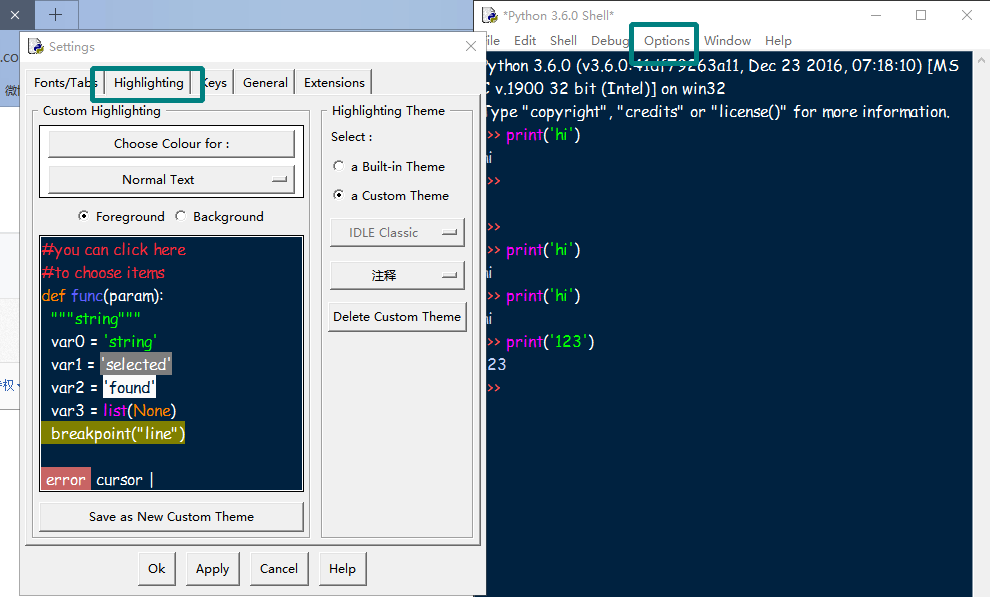Close the Settings dialog
The height and width of the screenshot is (597, 990).
[x=470, y=46]
